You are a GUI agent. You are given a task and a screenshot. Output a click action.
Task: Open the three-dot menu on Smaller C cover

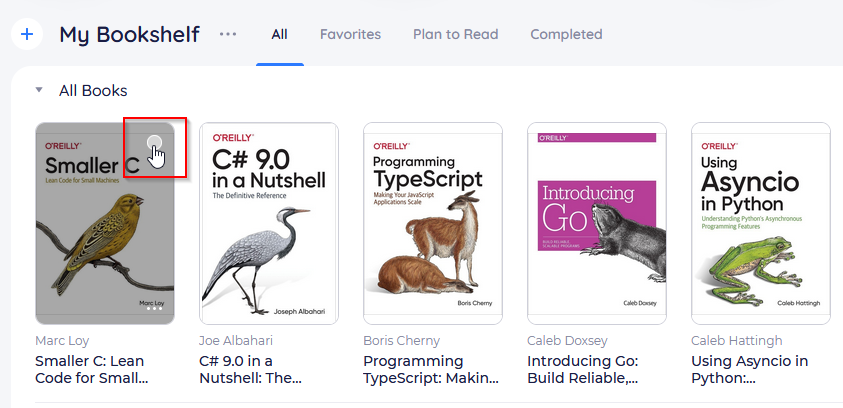pyautogui.click(x=154, y=309)
